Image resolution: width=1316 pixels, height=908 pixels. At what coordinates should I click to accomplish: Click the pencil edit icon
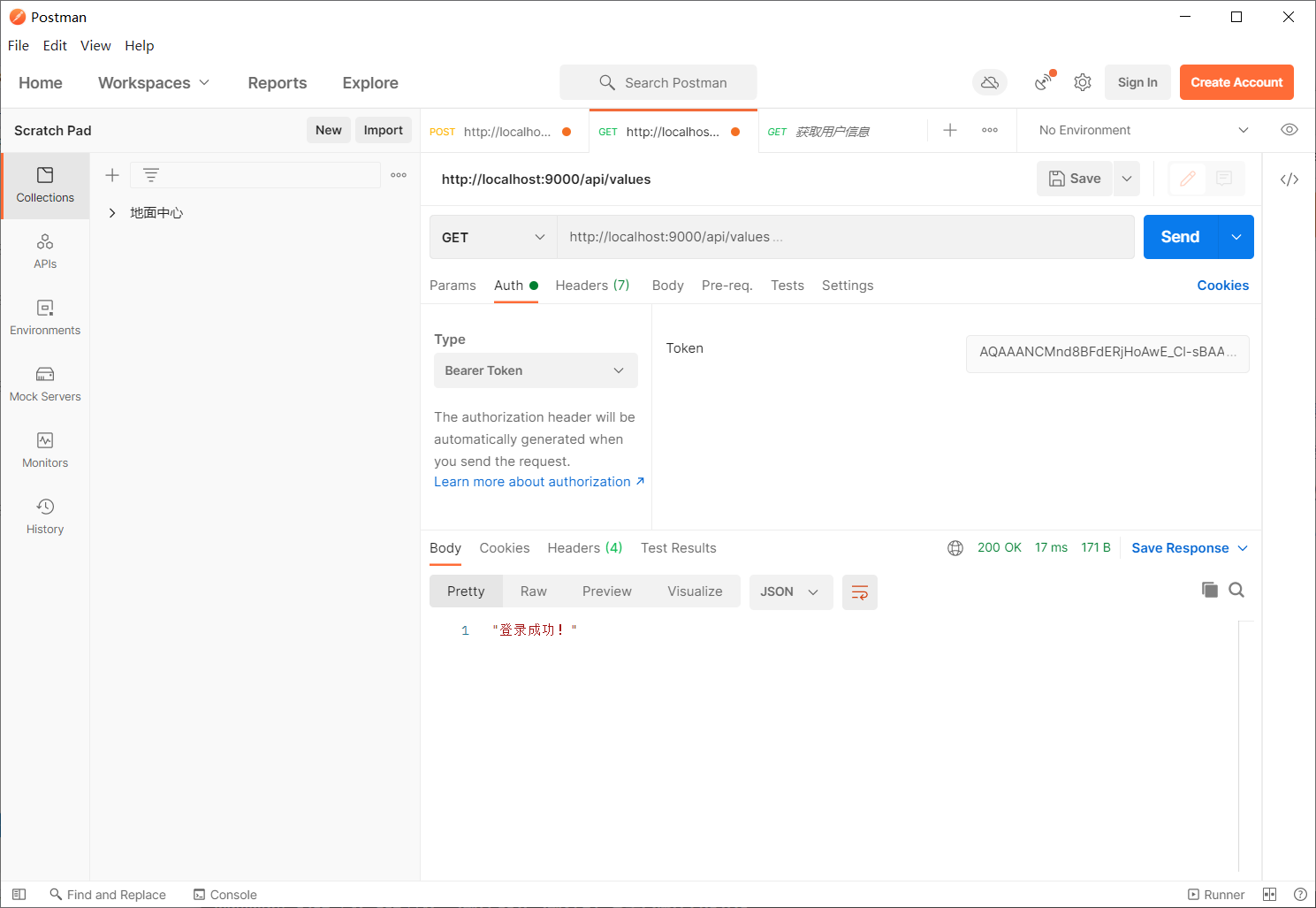pyautogui.click(x=1188, y=179)
